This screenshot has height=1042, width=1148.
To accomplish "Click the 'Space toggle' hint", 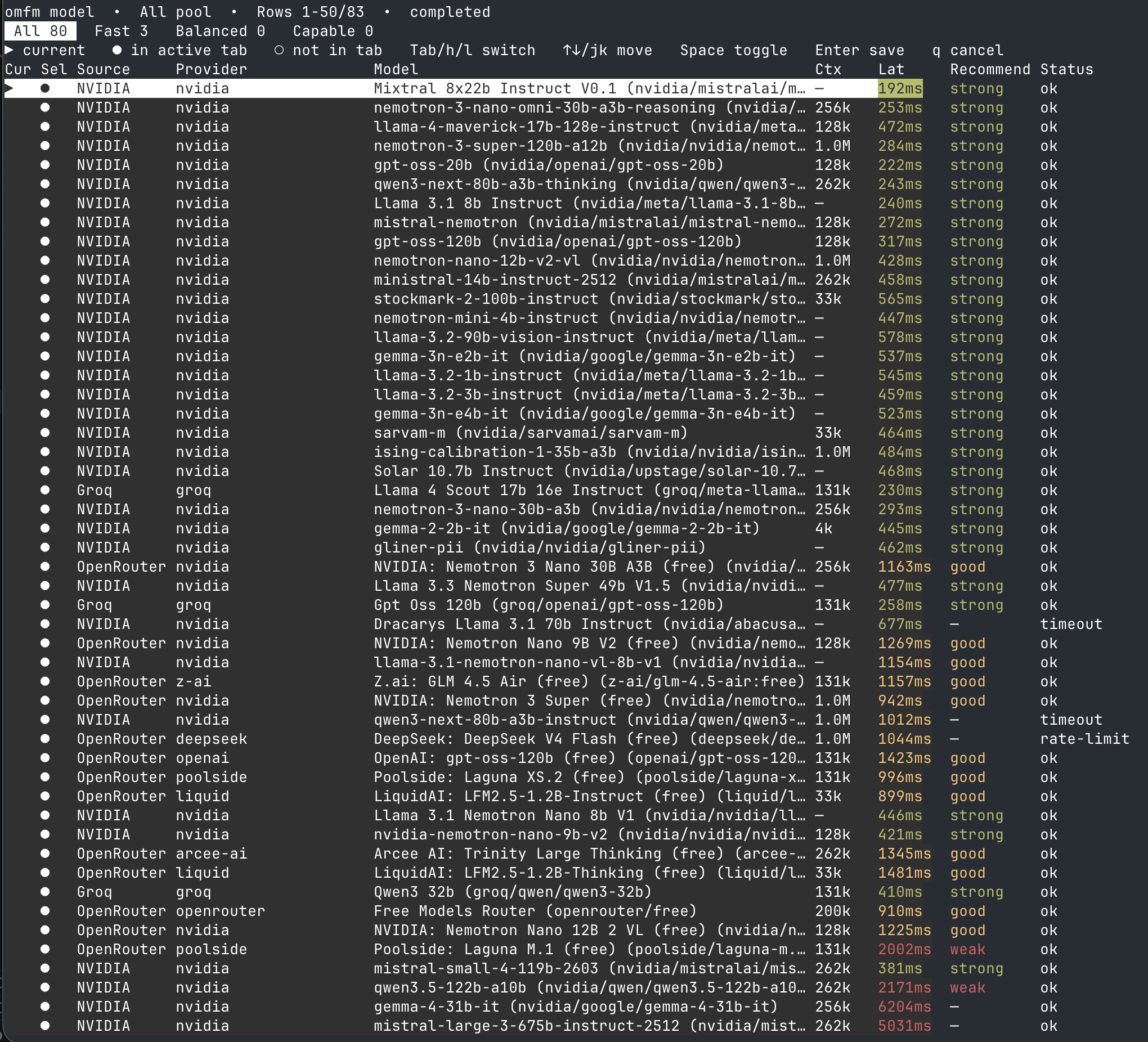I will click(x=733, y=50).
